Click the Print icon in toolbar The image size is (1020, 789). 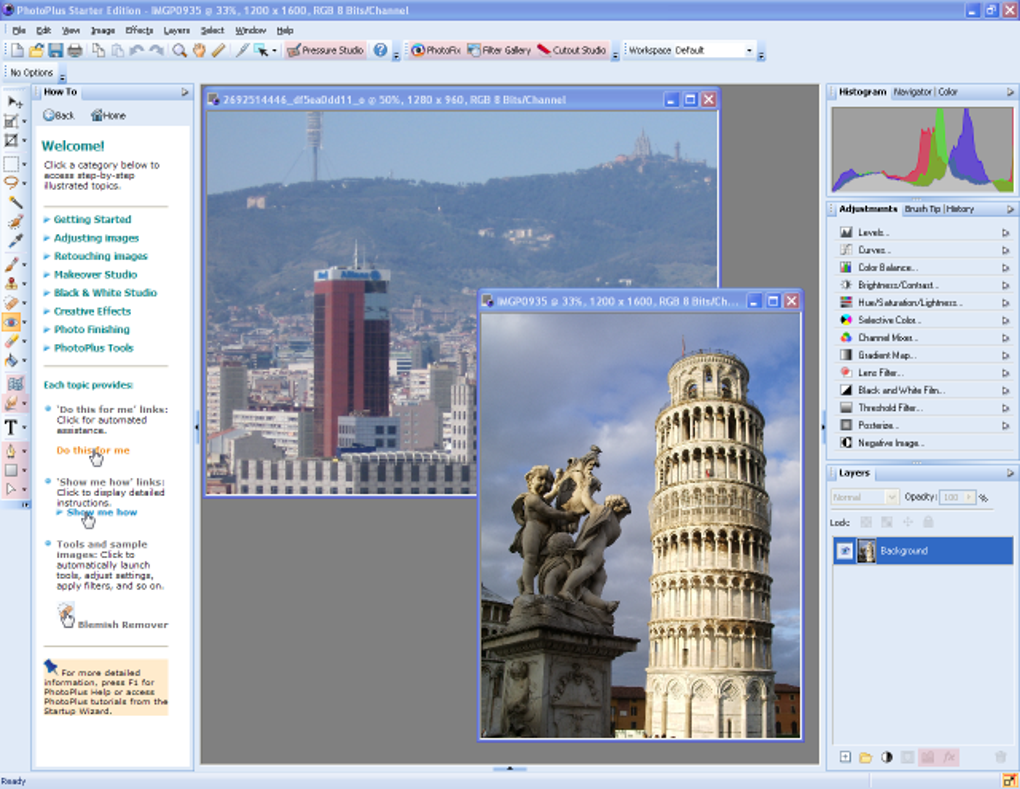[x=75, y=50]
